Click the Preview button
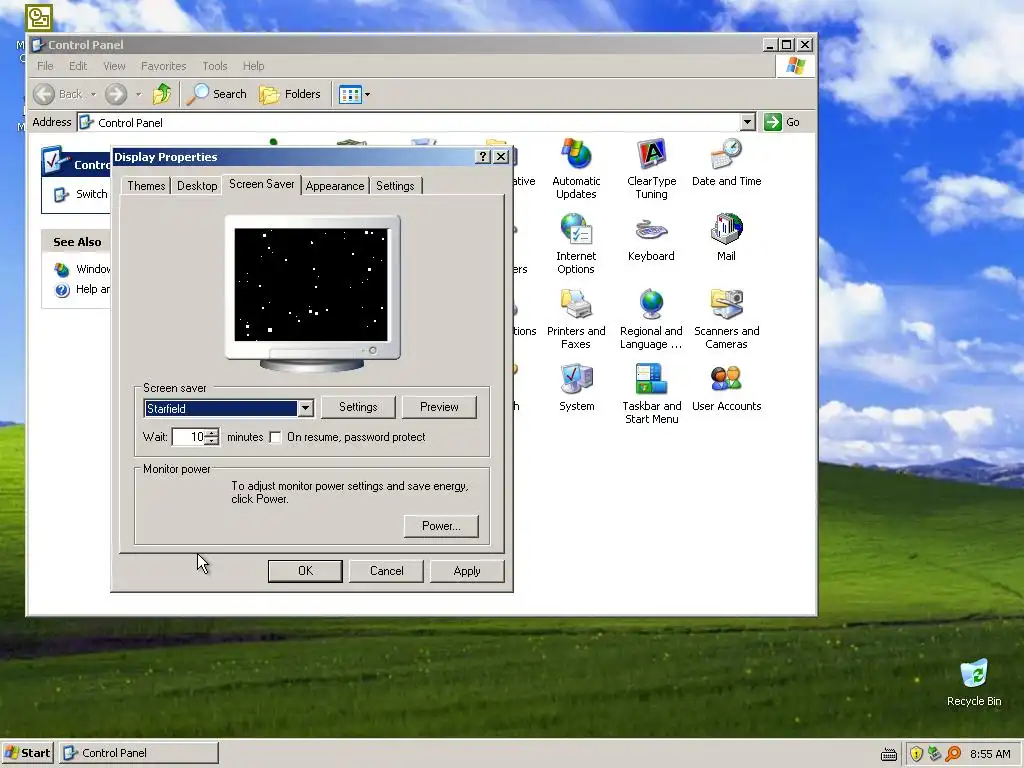The width and height of the screenshot is (1024, 768). tap(439, 407)
